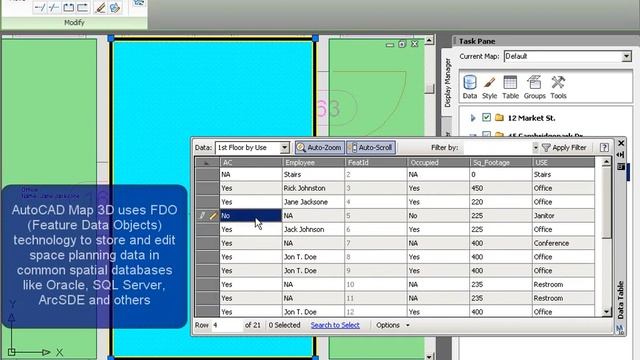
Task: Click the Data Table scrollbar down arrow
Action: tap(606, 312)
